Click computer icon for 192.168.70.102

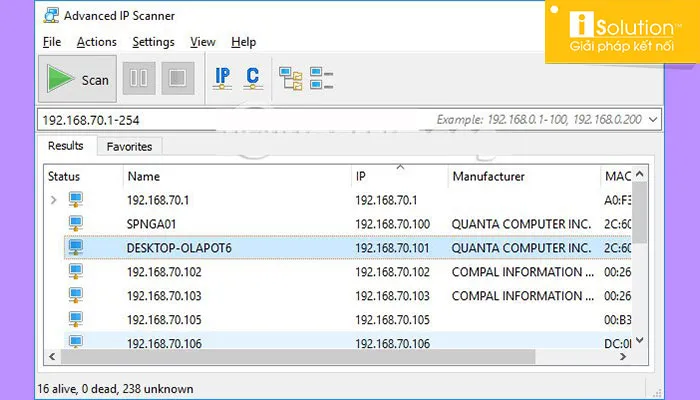pos(75,271)
